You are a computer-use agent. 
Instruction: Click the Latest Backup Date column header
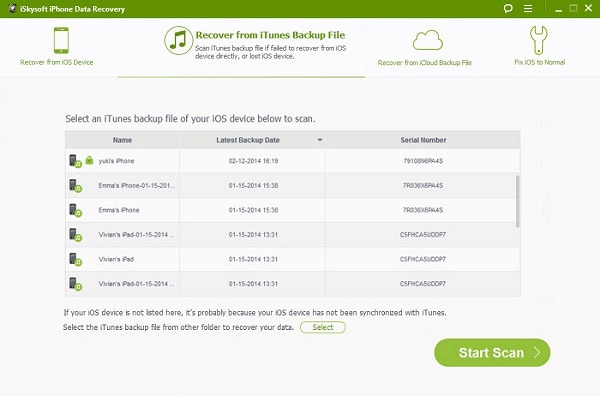pyautogui.click(x=252, y=140)
